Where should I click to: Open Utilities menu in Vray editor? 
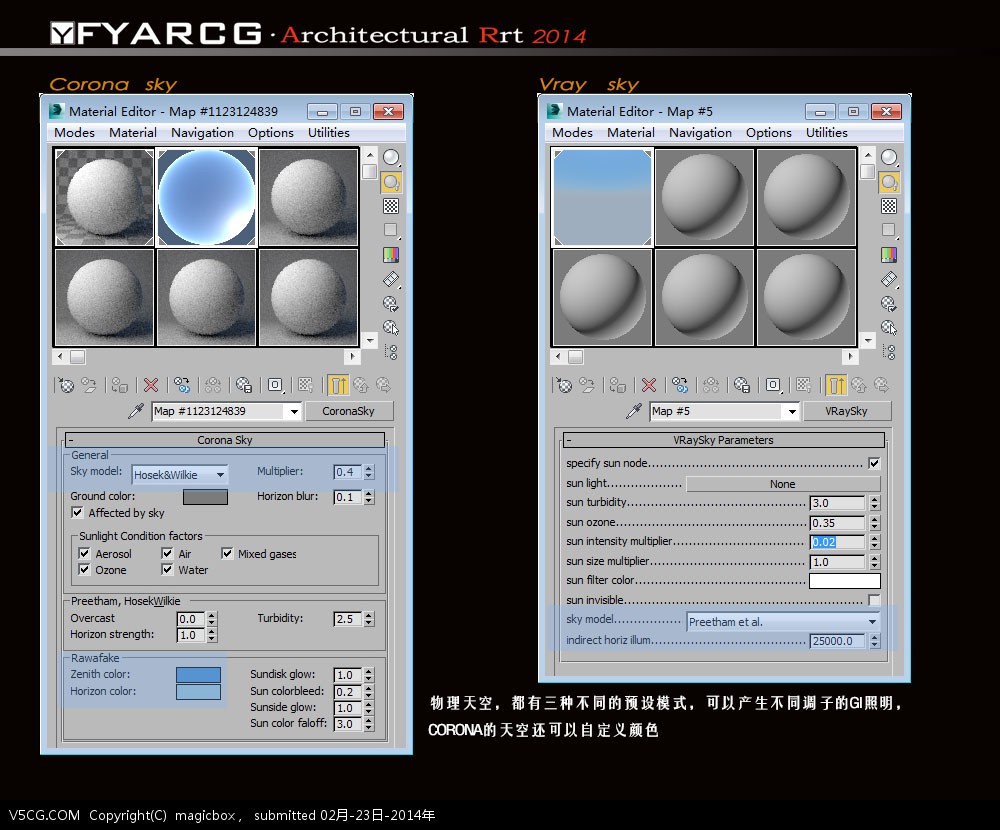pyautogui.click(x=827, y=132)
